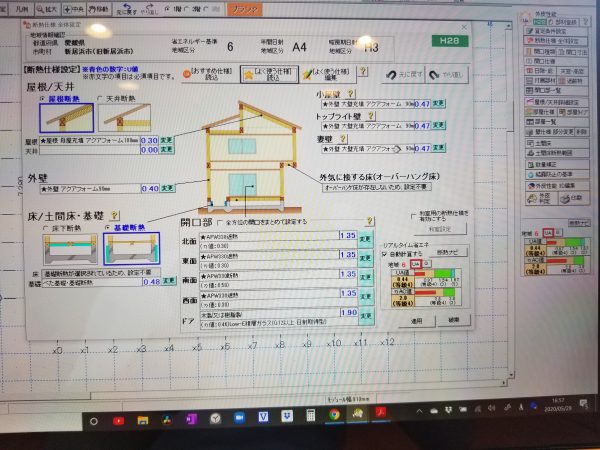The image size is (600, 450).
Task: Click 適用 apply button
Action: click(417, 321)
